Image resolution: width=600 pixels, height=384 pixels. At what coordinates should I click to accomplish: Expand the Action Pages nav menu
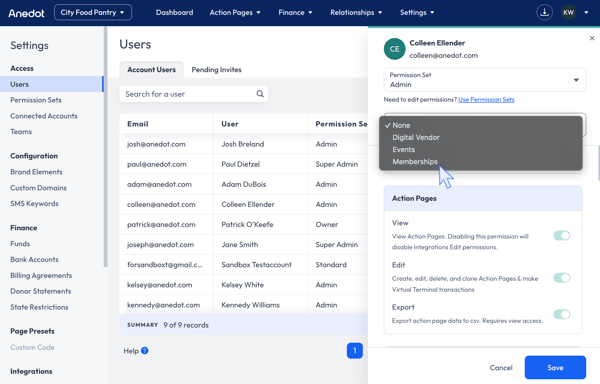tap(235, 13)
